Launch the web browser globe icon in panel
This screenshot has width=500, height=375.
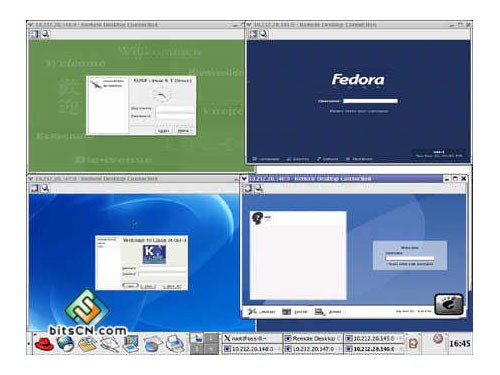pos(65,344)
